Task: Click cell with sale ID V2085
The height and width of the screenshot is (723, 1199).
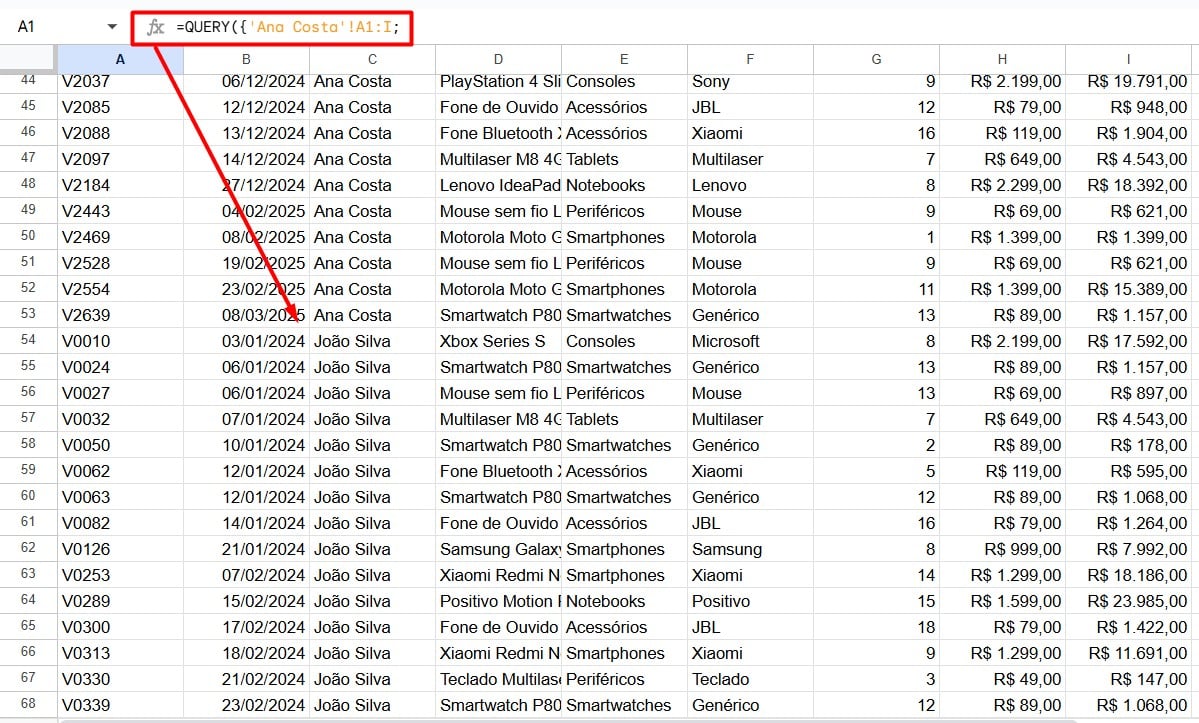Action: 120,107
